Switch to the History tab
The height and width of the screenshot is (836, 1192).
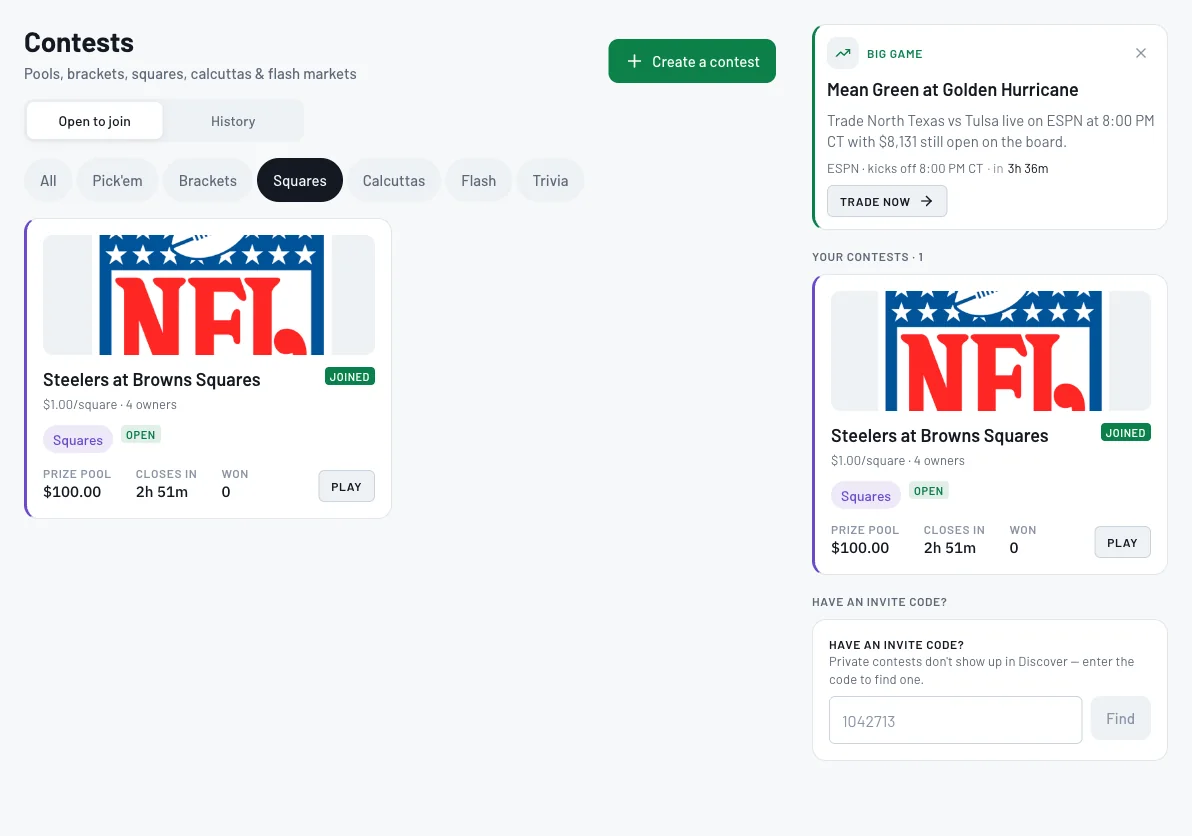coord(233,121)
